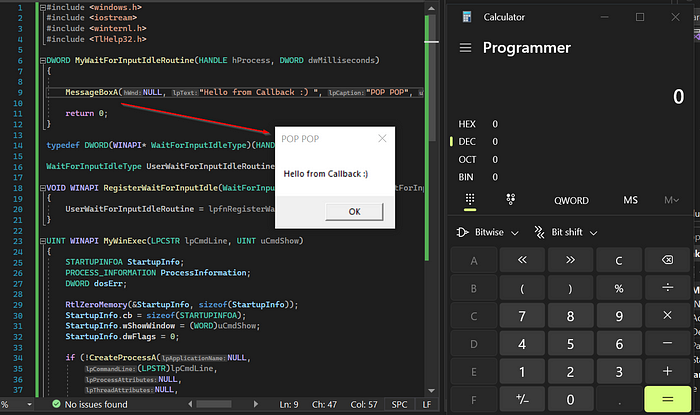Click the 5 key in Calculator
This screenshot has height=415, width=700.
[570, 344]
